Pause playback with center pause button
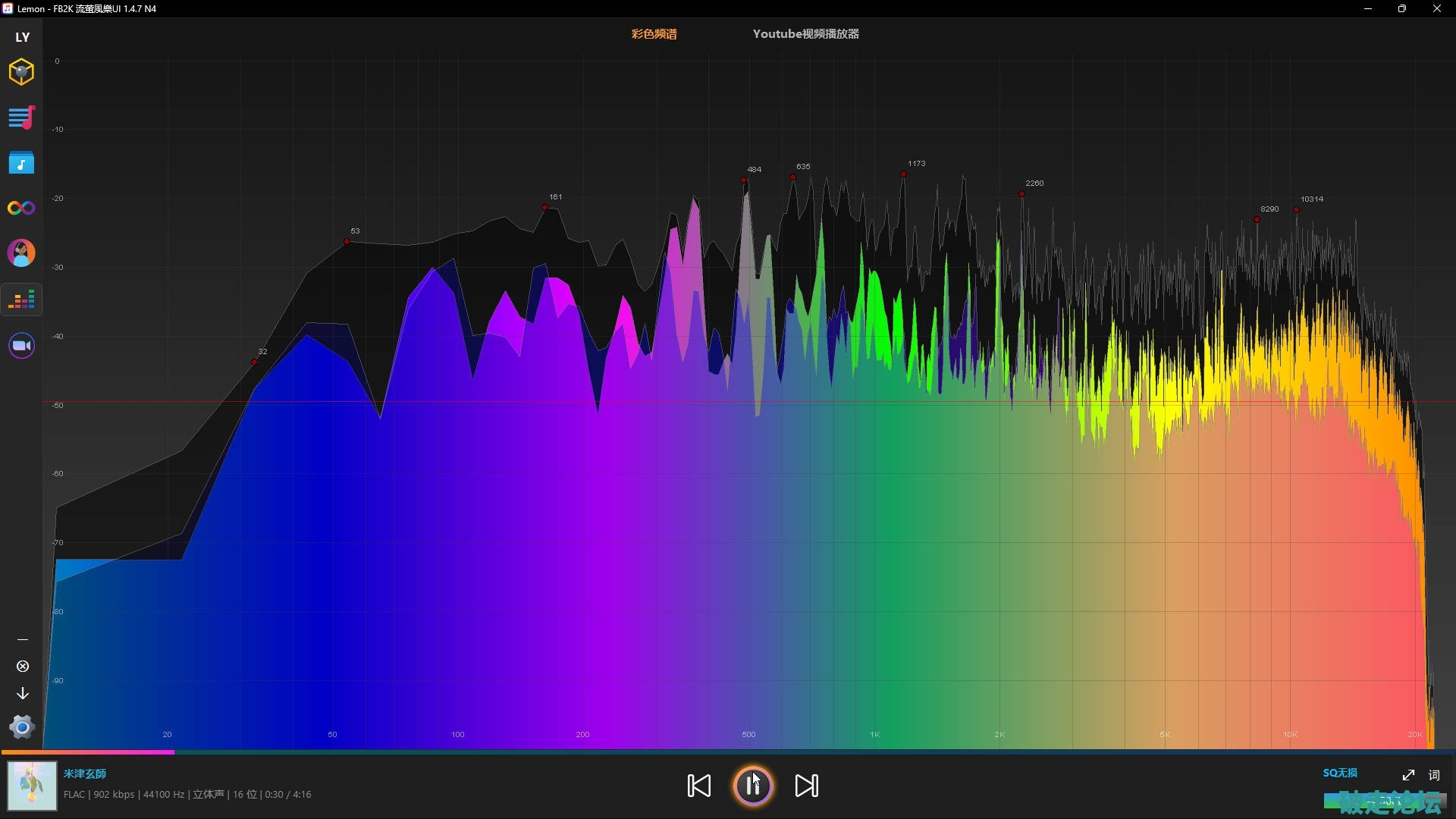The image size is (1456, 819). [753, 786]
